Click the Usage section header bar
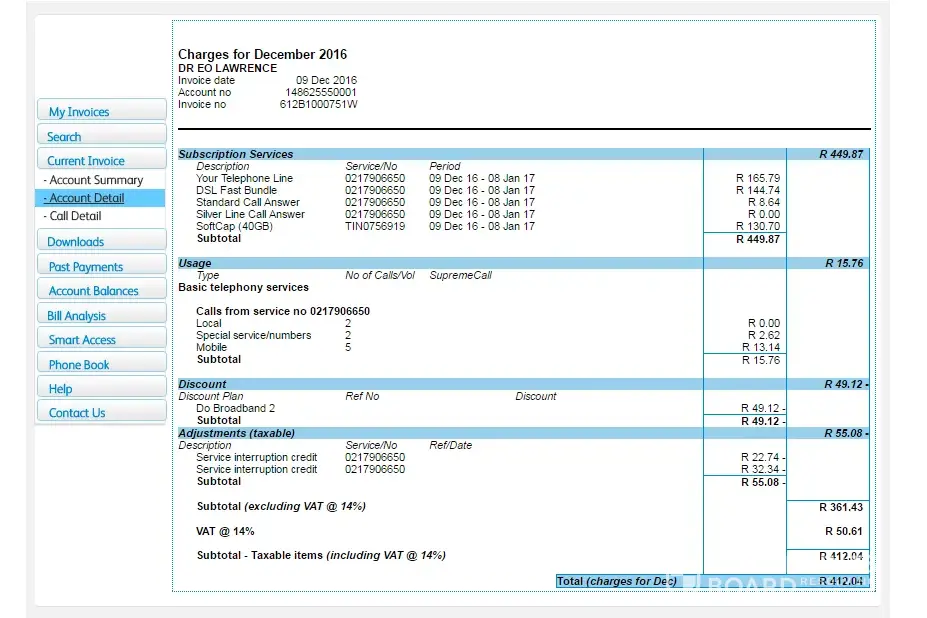The width and height of the screenshot is (927, 618). coord(195,263)
